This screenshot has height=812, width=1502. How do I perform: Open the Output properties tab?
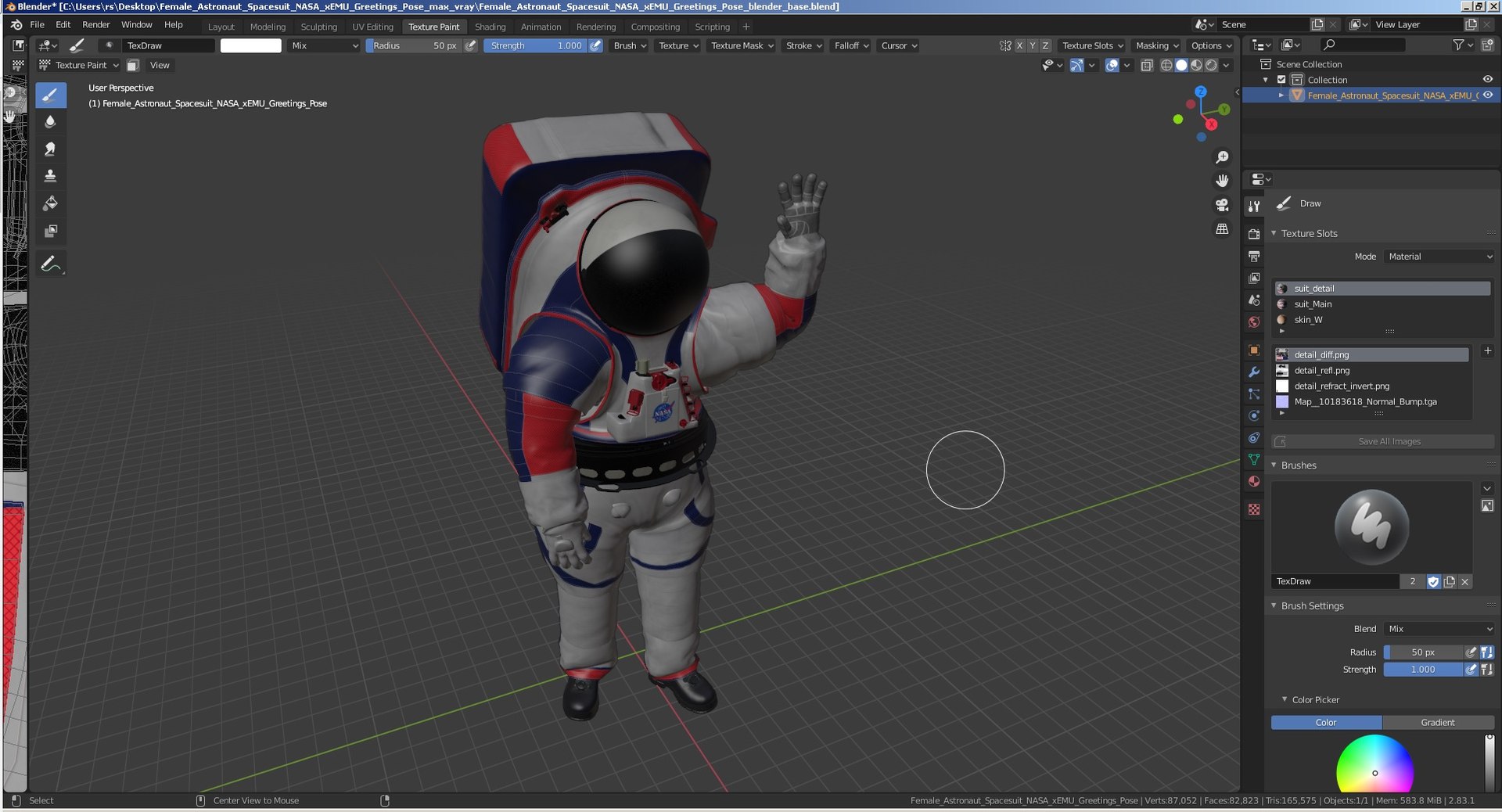click(1254, 256)
